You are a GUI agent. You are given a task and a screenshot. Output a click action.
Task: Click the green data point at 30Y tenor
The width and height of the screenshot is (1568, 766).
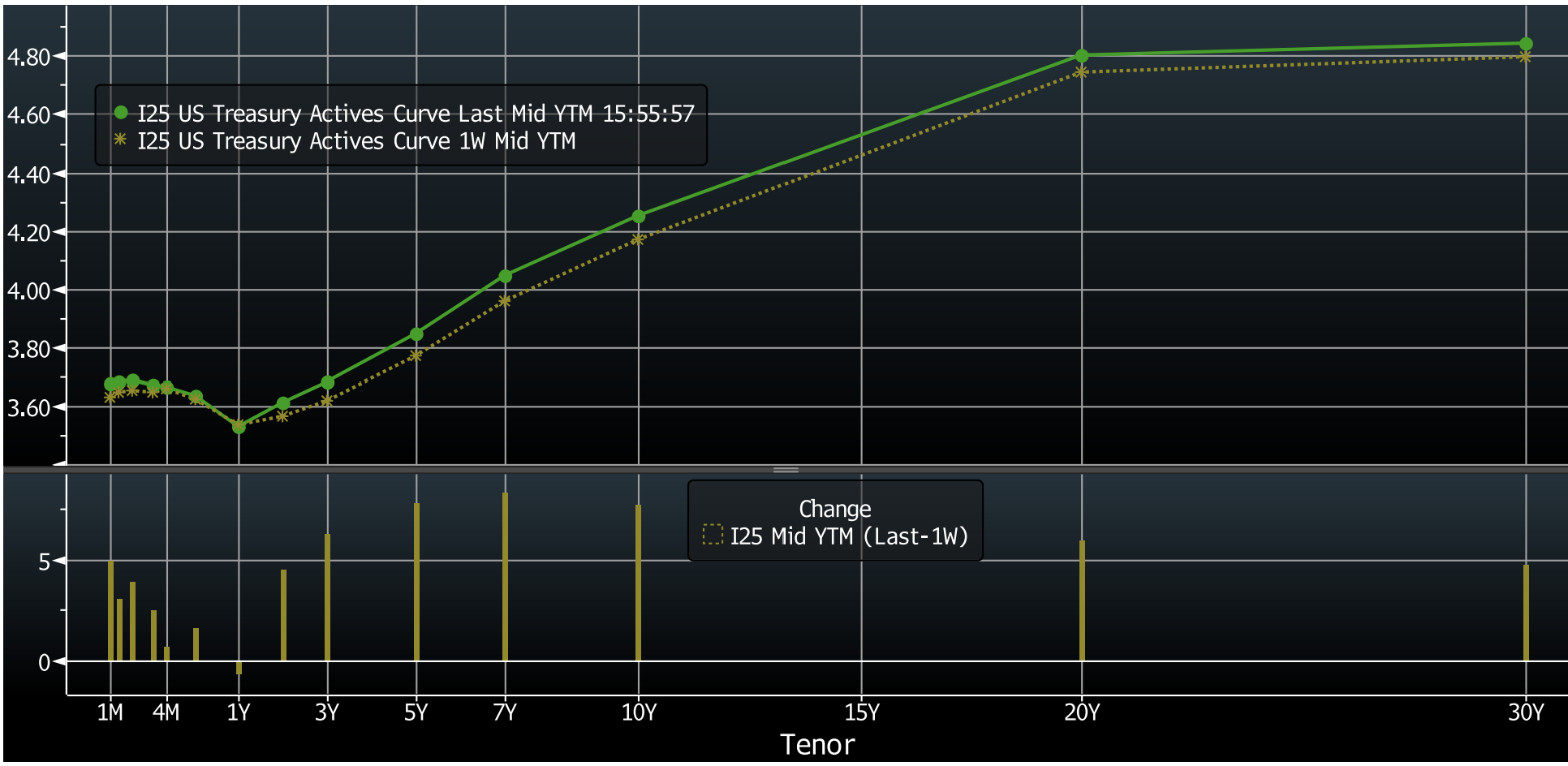point(1526,44)
